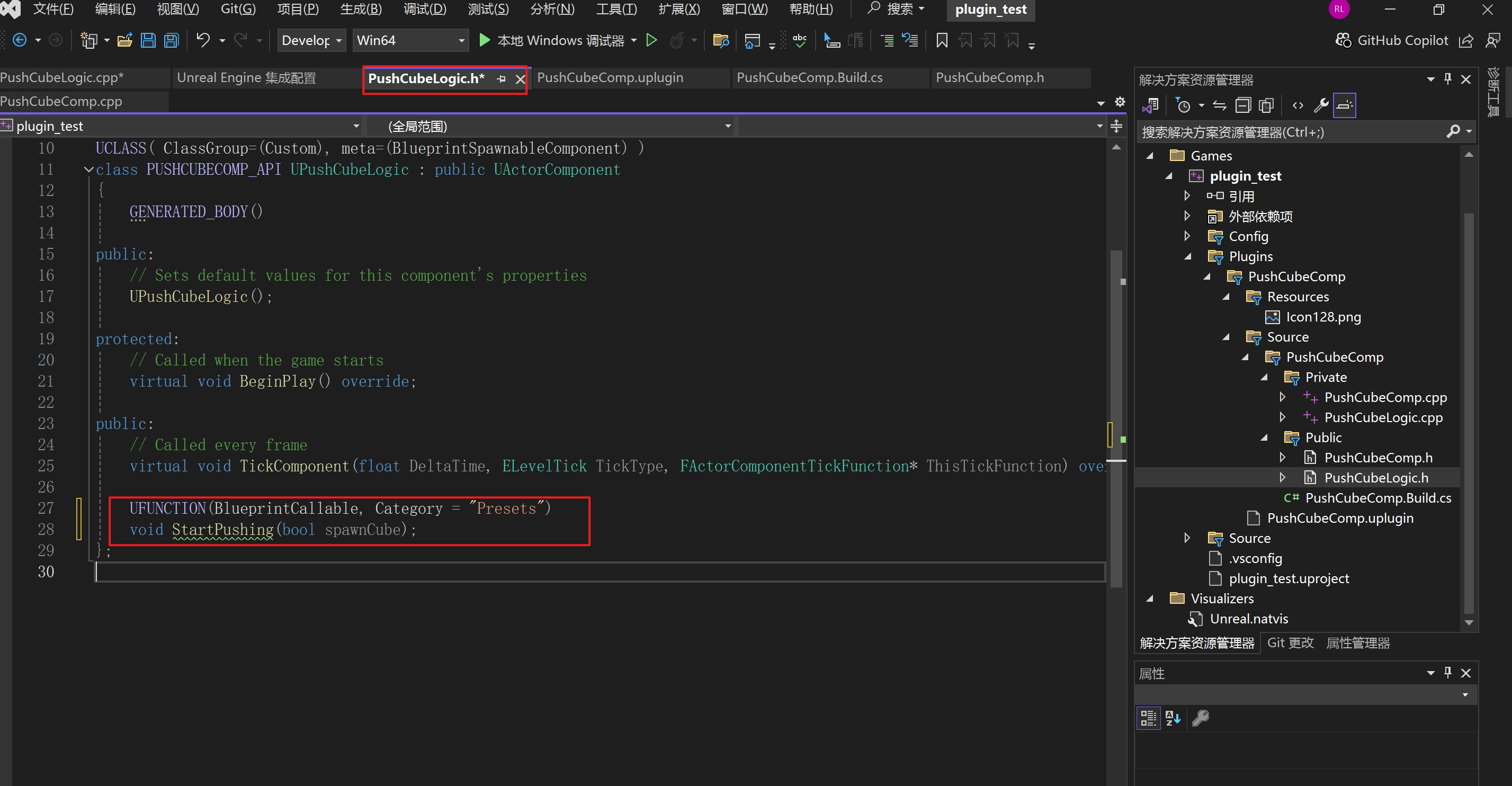Toggle the preview selected items button
This screenshot has height=786, width=1512.
1345,105
